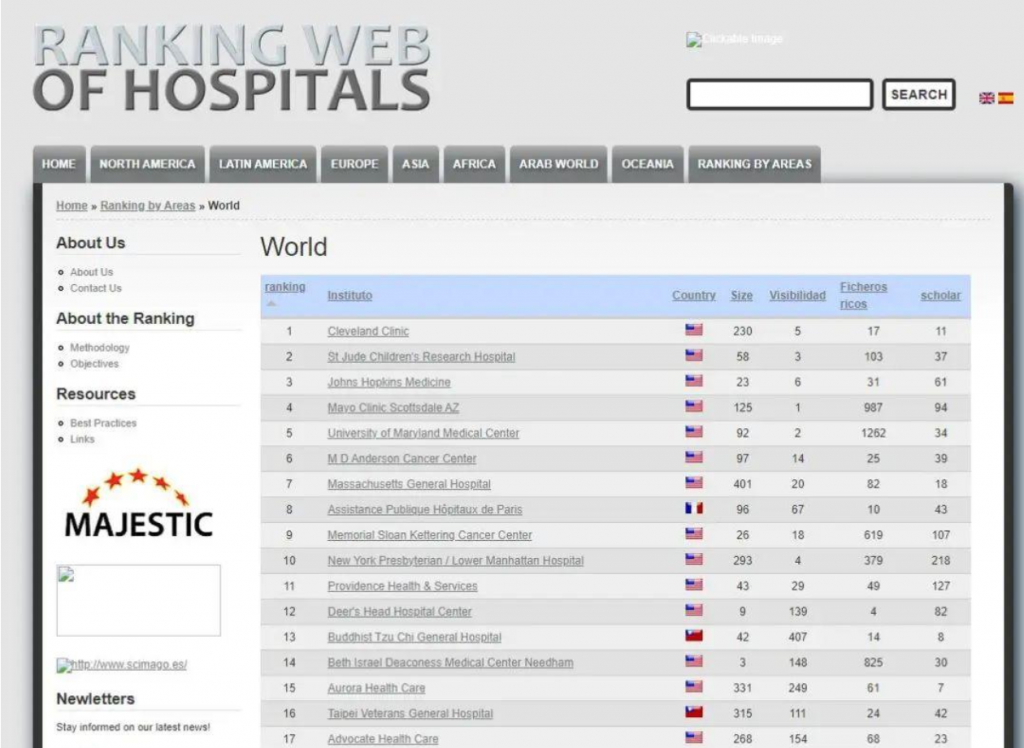This screenshot has width=1024, height=748.
Task: Click the search text input field
Action: [x=779, y=95]
